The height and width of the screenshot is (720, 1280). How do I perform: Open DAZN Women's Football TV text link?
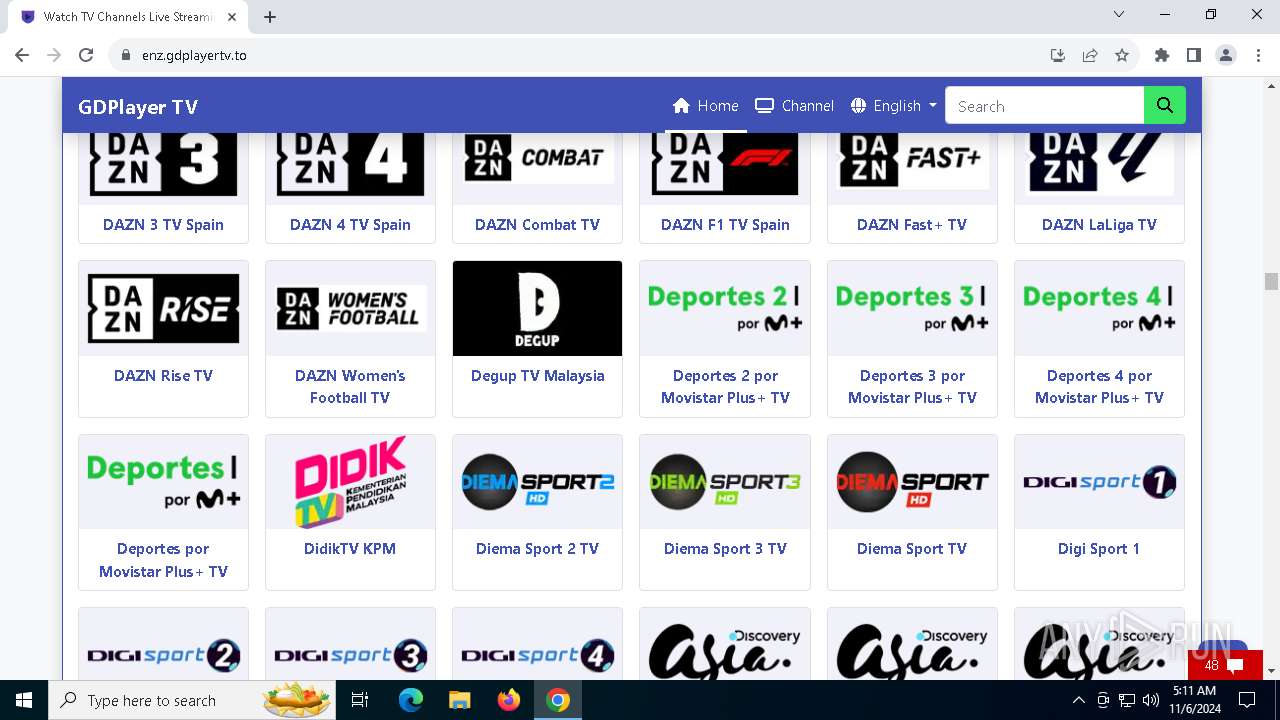350,387
